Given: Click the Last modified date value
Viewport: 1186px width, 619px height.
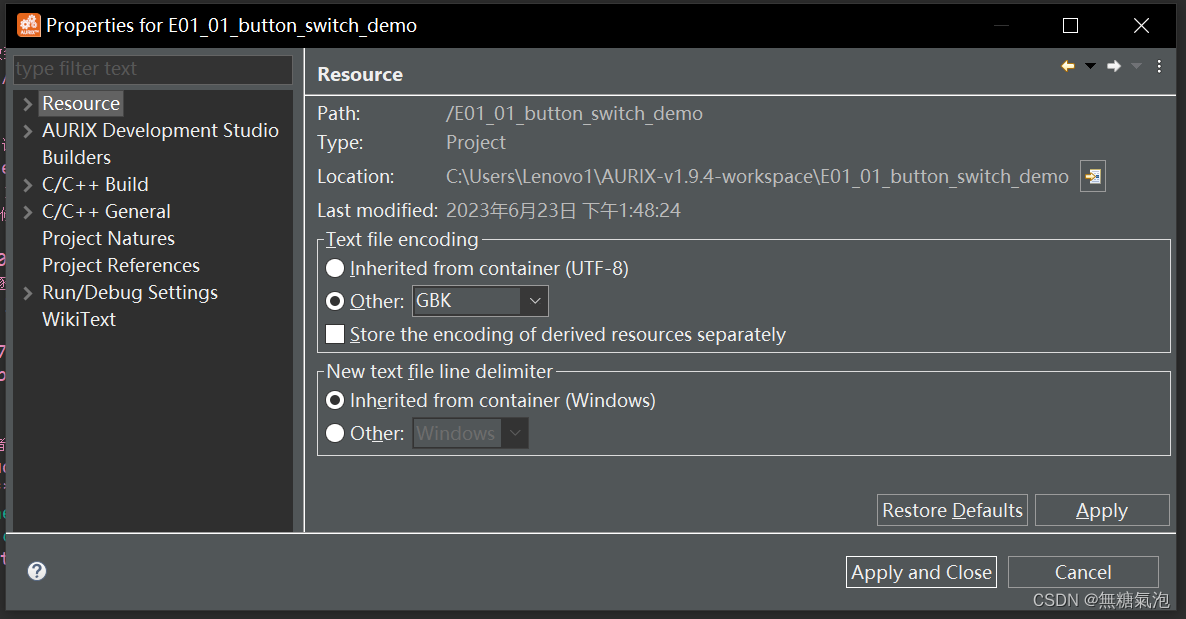Looking at the screenshot, I should click(x=564, y=210).
